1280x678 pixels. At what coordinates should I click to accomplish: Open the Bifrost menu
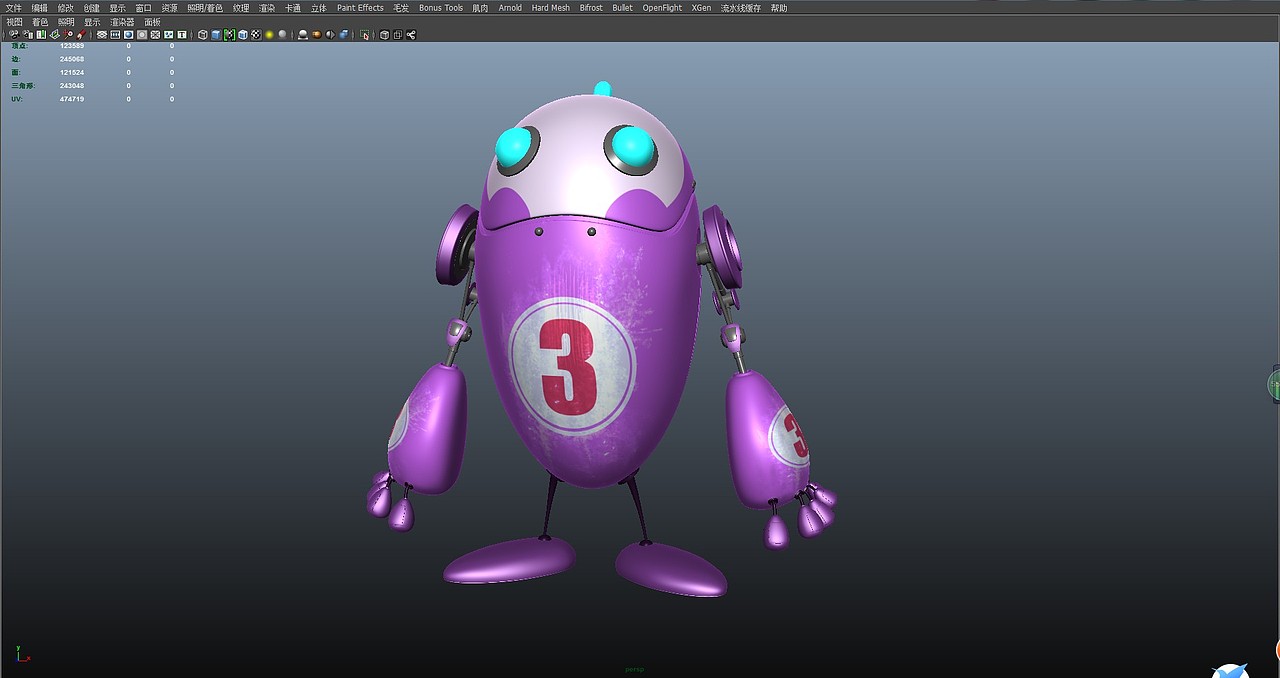click(591, 7)
